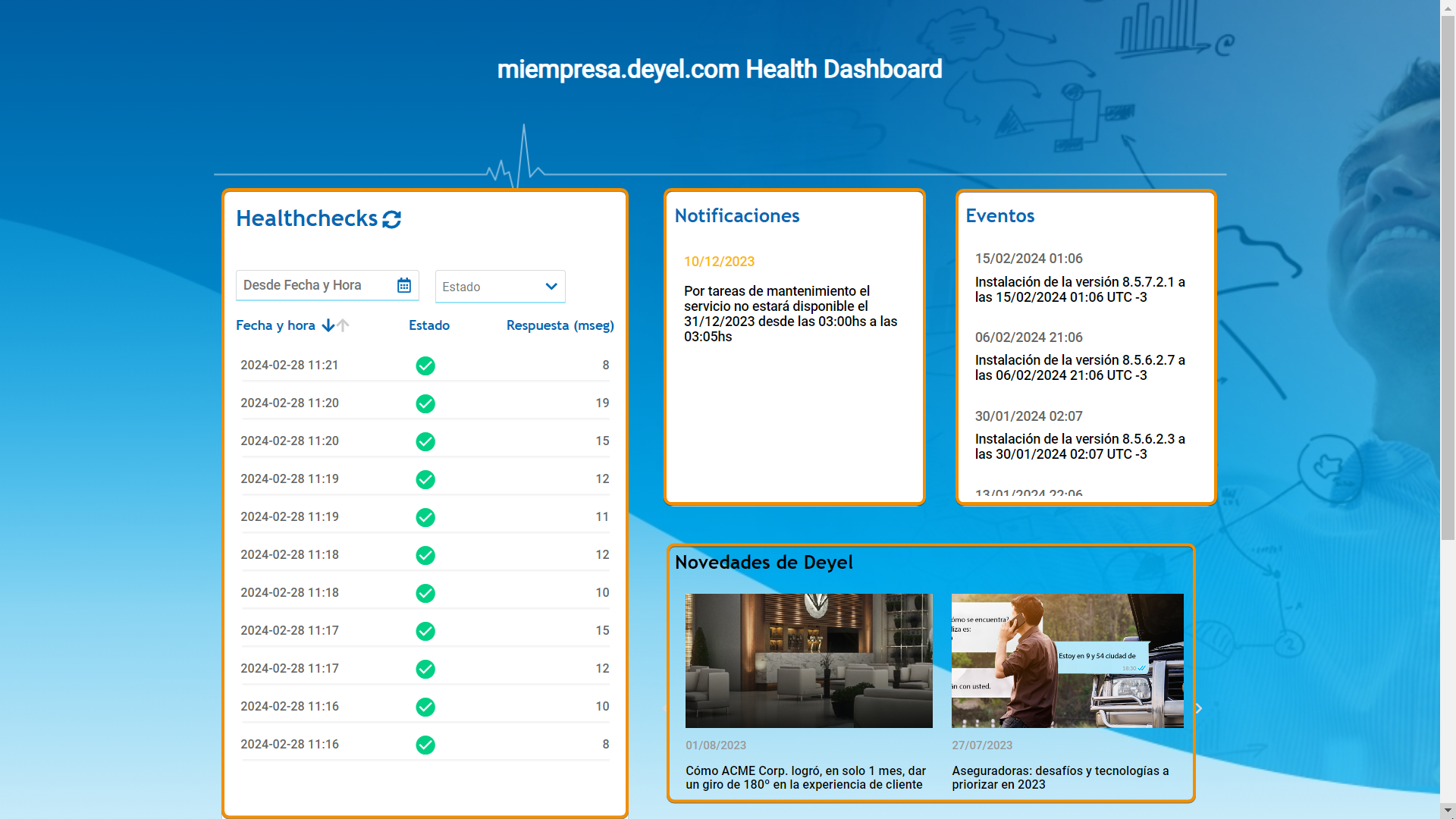Open the Estado filter dropdown
This screenshot has height=819, width=1456.
click(x=500, y=287)
